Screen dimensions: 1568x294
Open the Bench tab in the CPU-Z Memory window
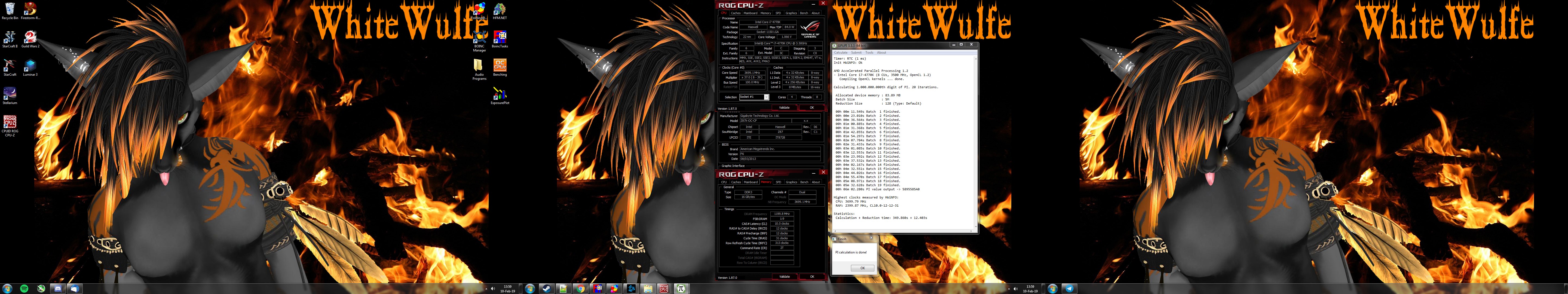[x=804, y=182]
